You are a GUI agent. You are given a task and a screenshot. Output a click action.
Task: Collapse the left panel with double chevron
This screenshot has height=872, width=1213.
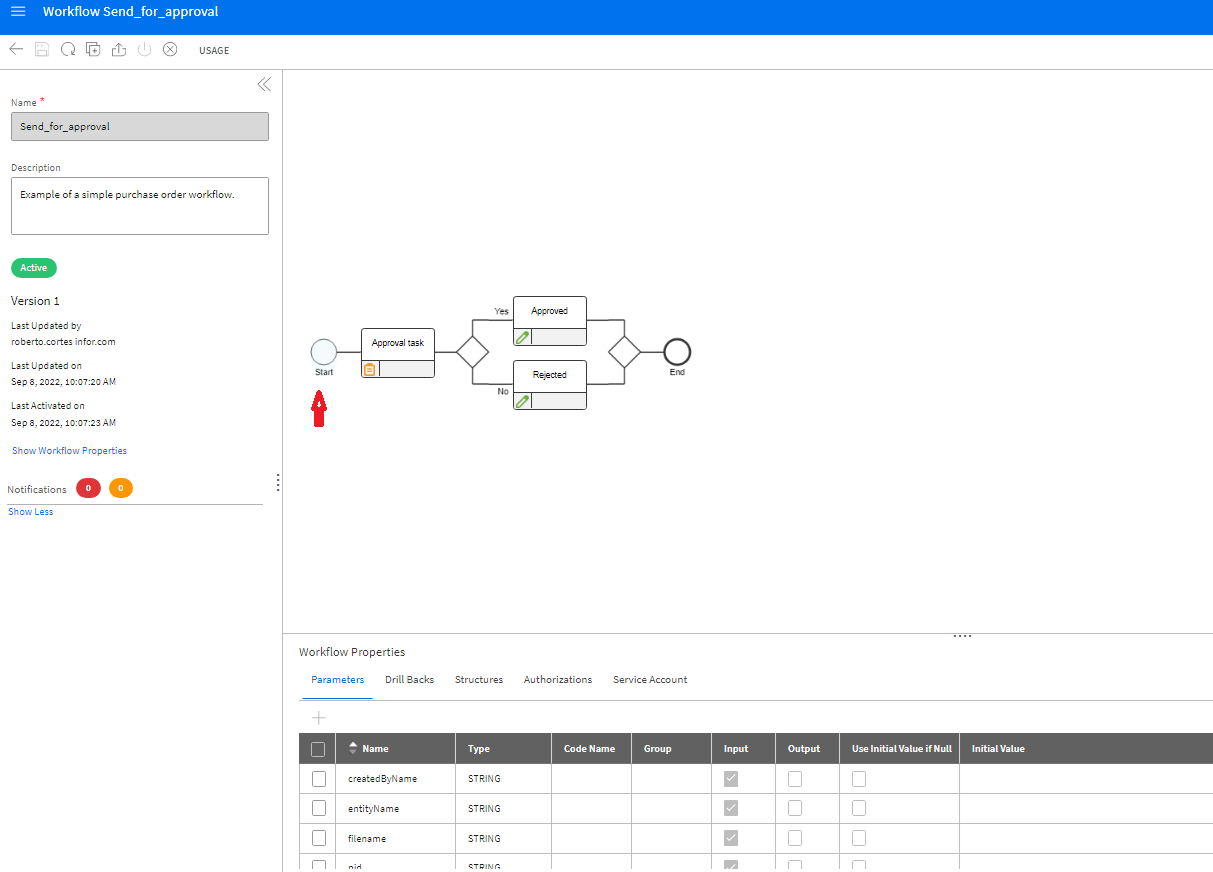264,85
